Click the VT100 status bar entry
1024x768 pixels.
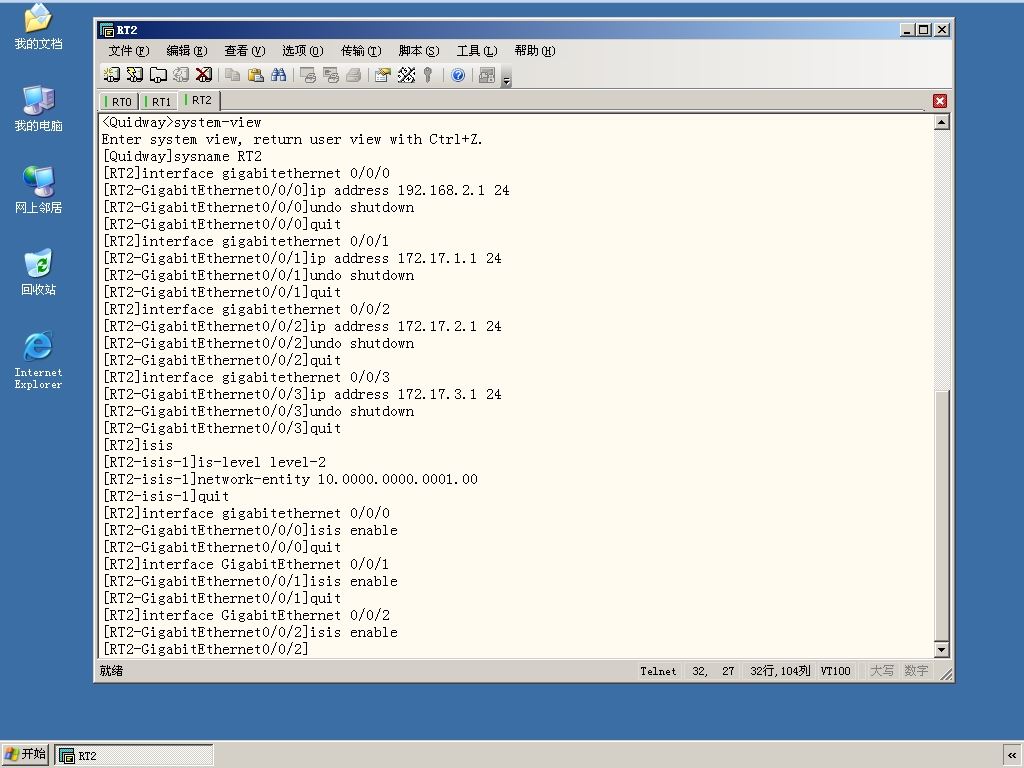835,671
